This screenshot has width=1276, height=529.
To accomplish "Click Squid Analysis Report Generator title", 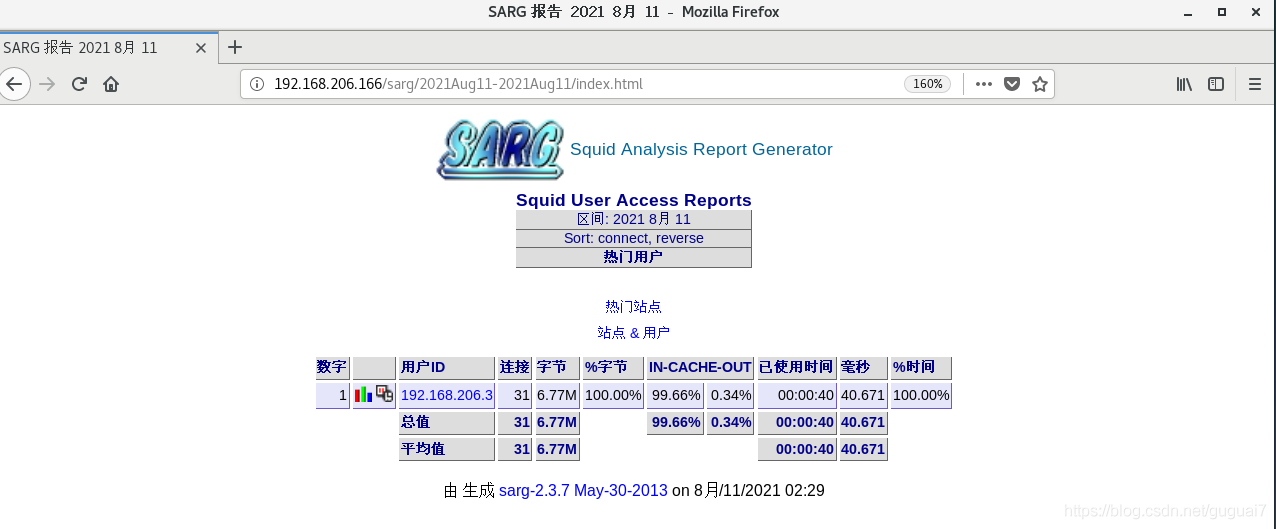I will pyautogui.click(x=701, y=149).
